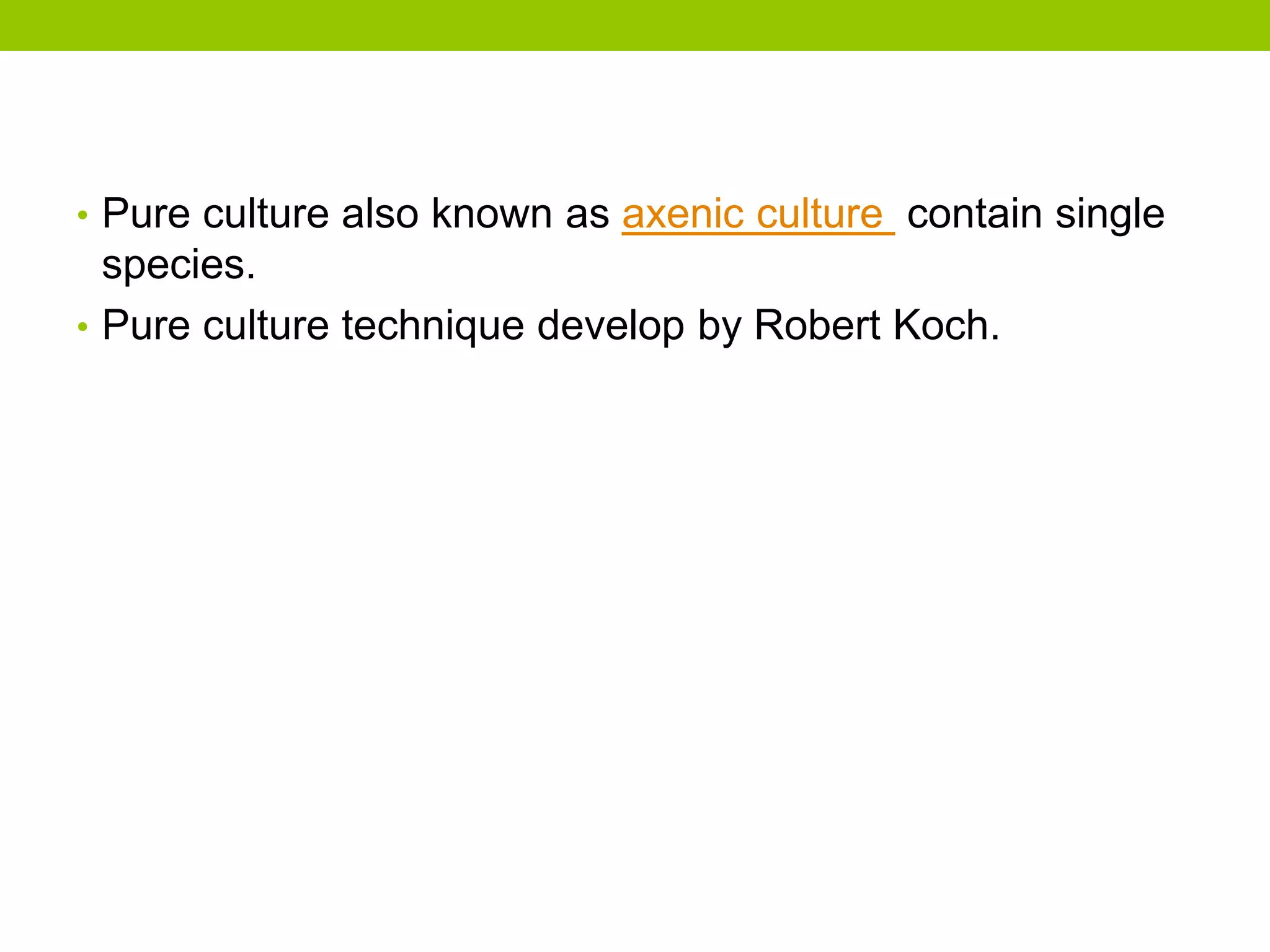Click the word 'species.' on second line
Image resolution: width=1270 pixels, height=952 pixels.
click(x=179, y=265)
